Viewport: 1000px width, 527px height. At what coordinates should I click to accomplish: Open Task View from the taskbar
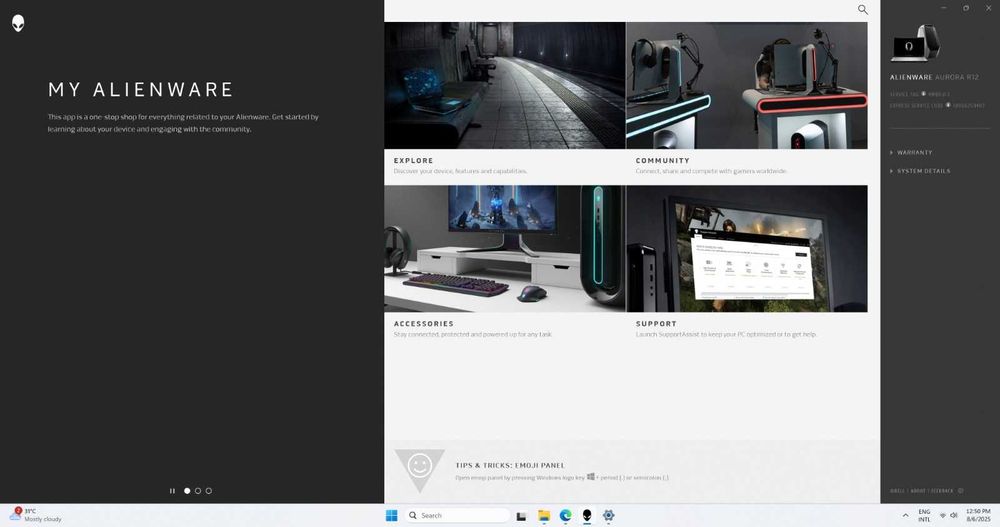pyautogui.click(x=521, y=516)
